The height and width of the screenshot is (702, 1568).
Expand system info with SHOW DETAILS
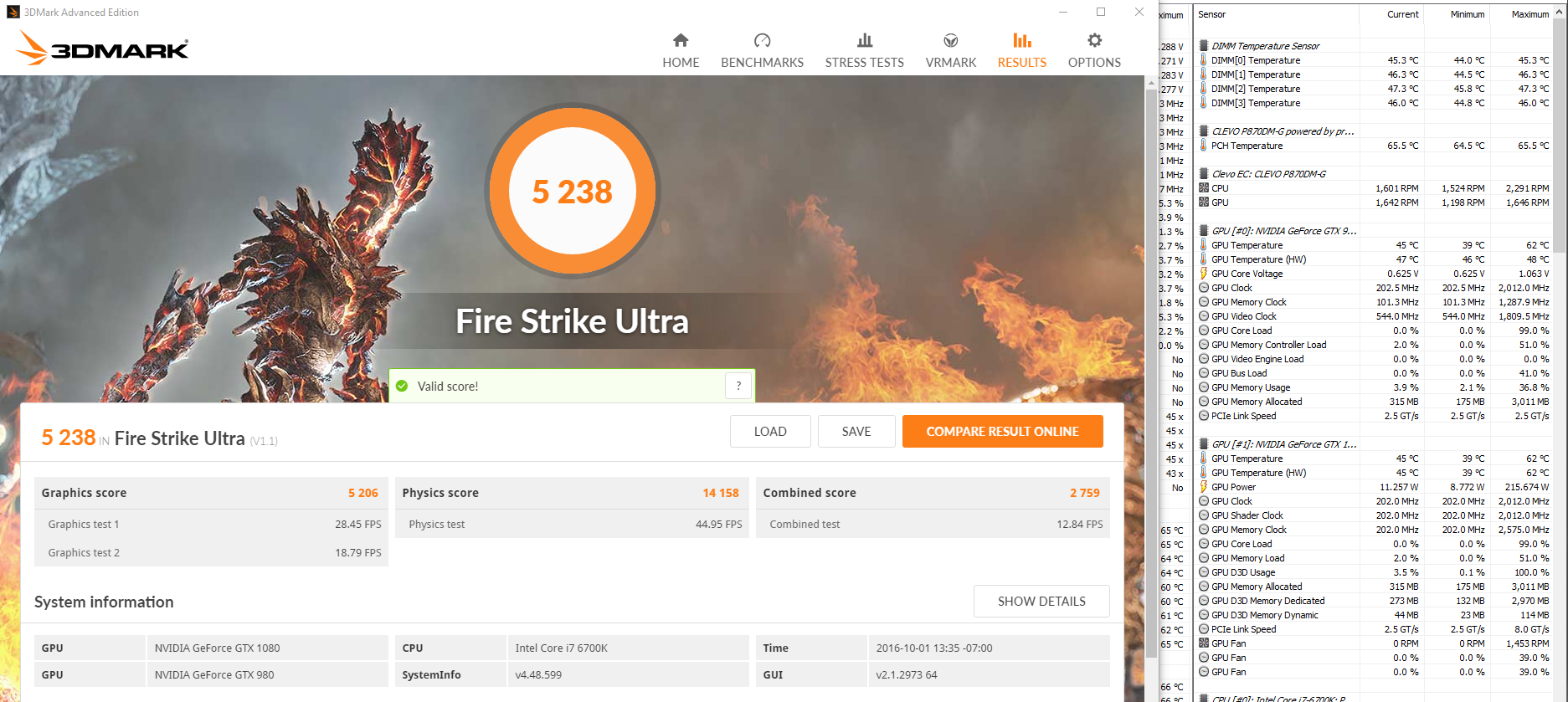(x=1041, y=602)
